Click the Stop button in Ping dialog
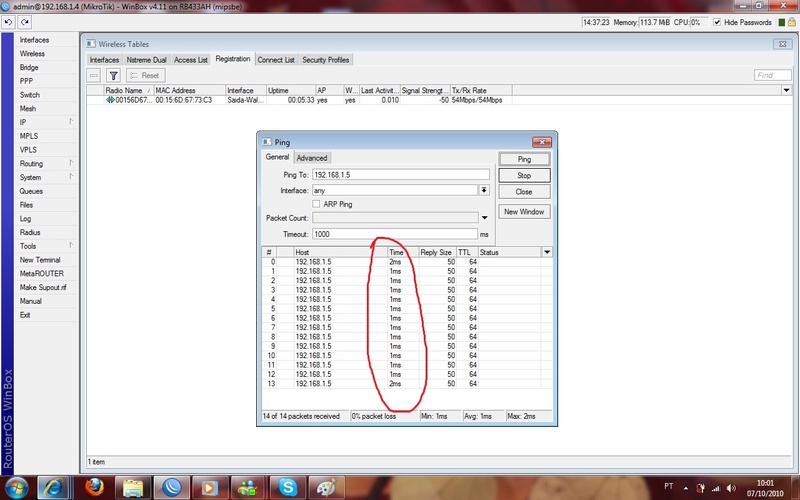The image size is (800, 500). pyautogui.click(x=524, y=176)
